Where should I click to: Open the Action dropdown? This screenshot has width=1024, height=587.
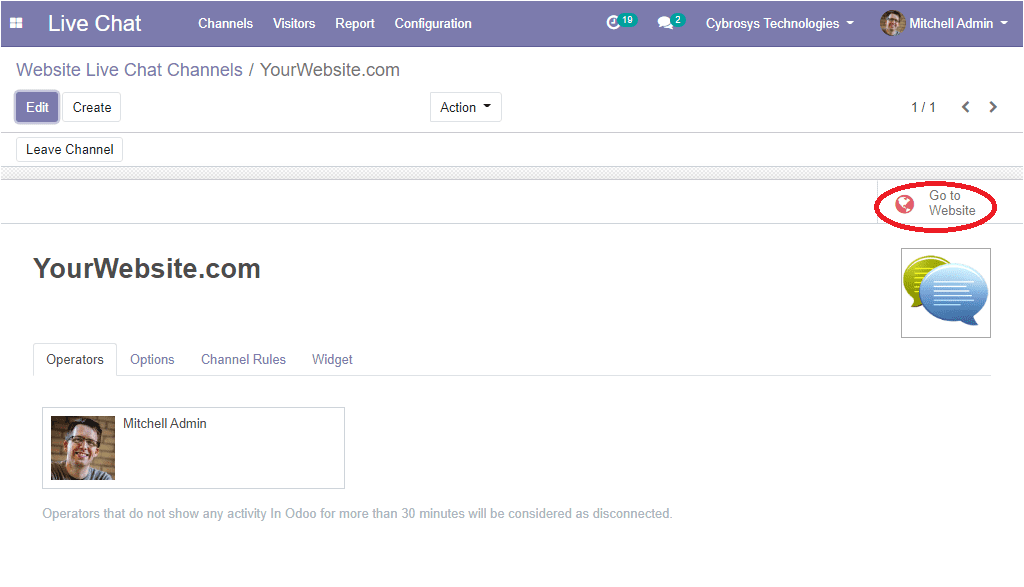click(x=466, y=107)
